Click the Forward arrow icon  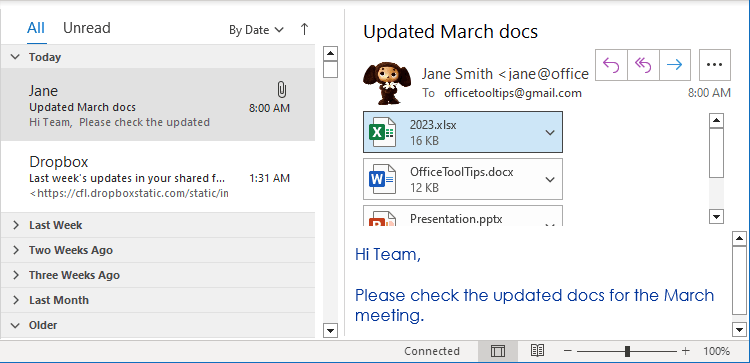674,65
